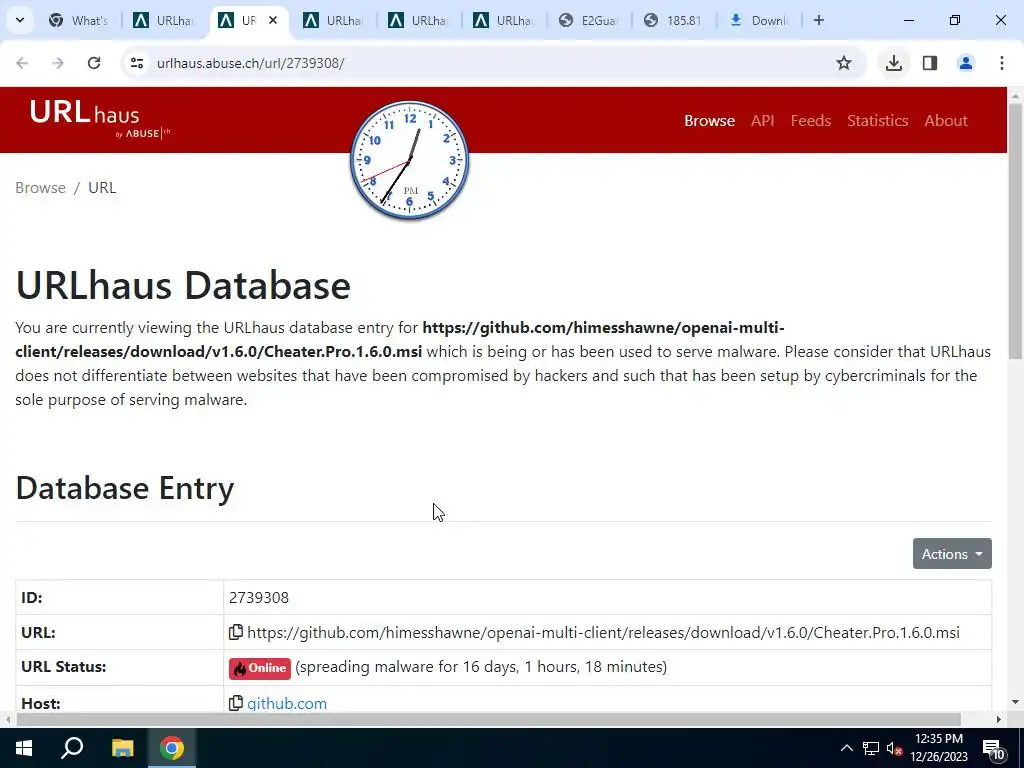Open a new tab with plus button

pos(819,20)
